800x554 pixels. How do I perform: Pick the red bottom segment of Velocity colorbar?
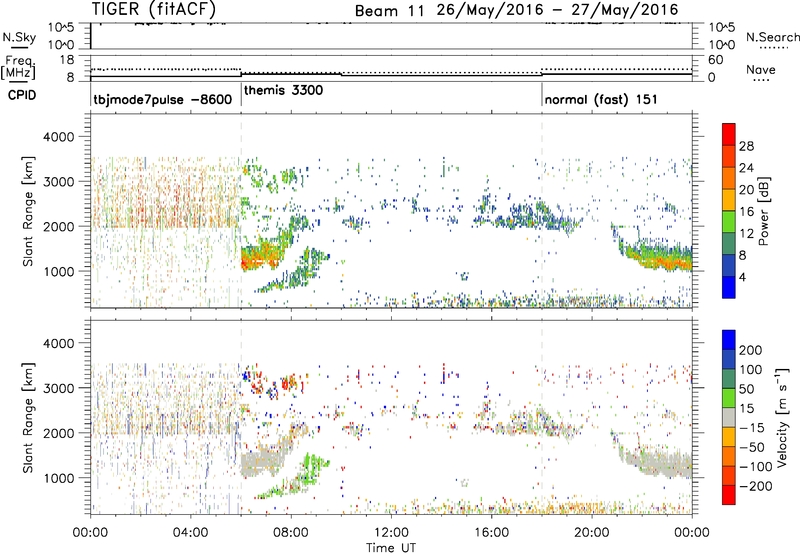pyautogui.click(x=729, y=495)
